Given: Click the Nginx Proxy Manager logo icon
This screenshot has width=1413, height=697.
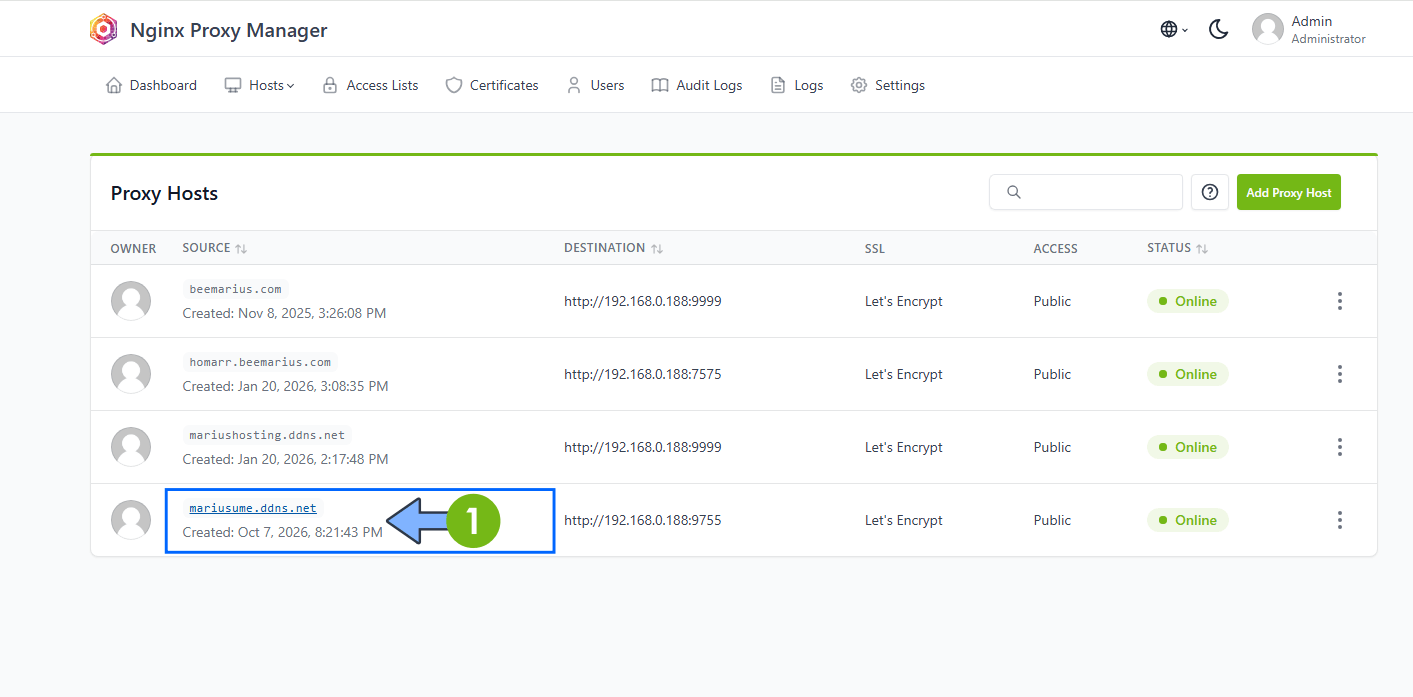Looking at the screenshot, I should pyautogui.click(x=103, y=30).
